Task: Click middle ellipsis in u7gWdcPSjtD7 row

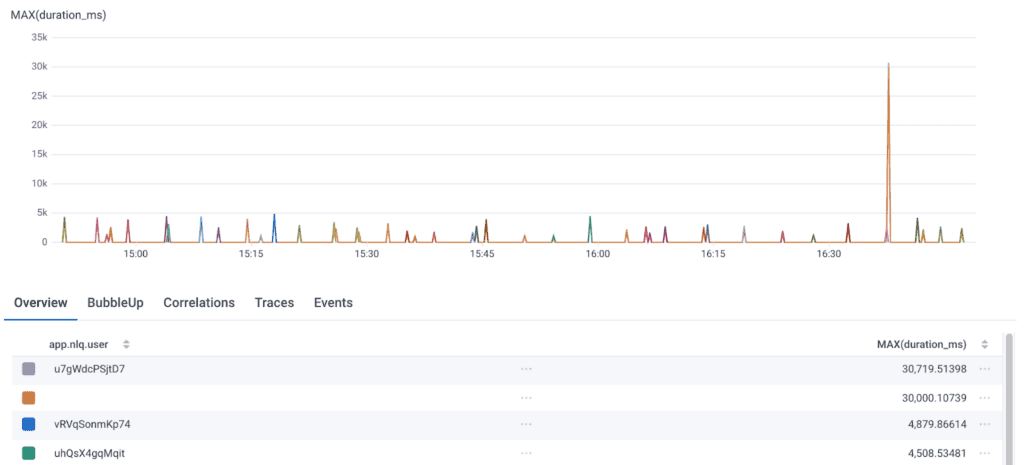Action: click(526, 369)
